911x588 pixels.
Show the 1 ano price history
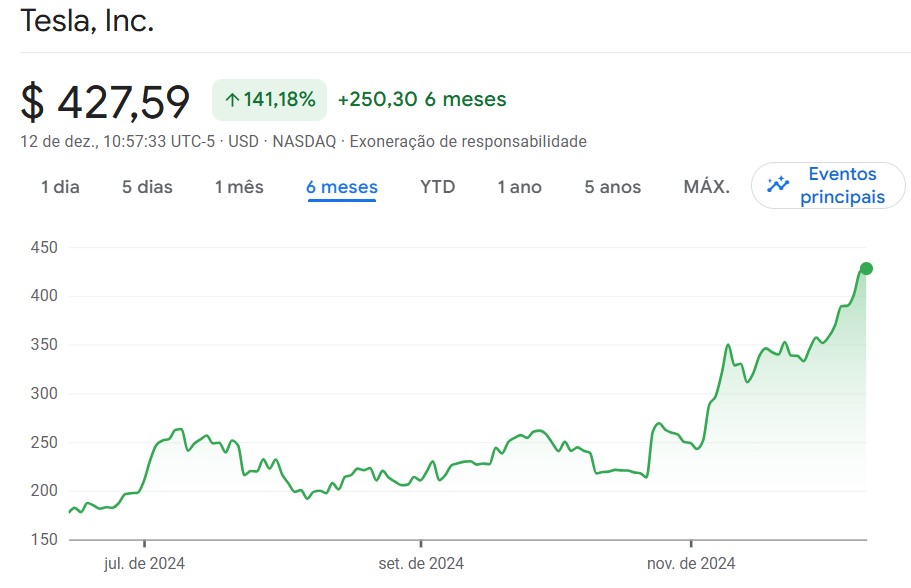(x=519, y=187)
